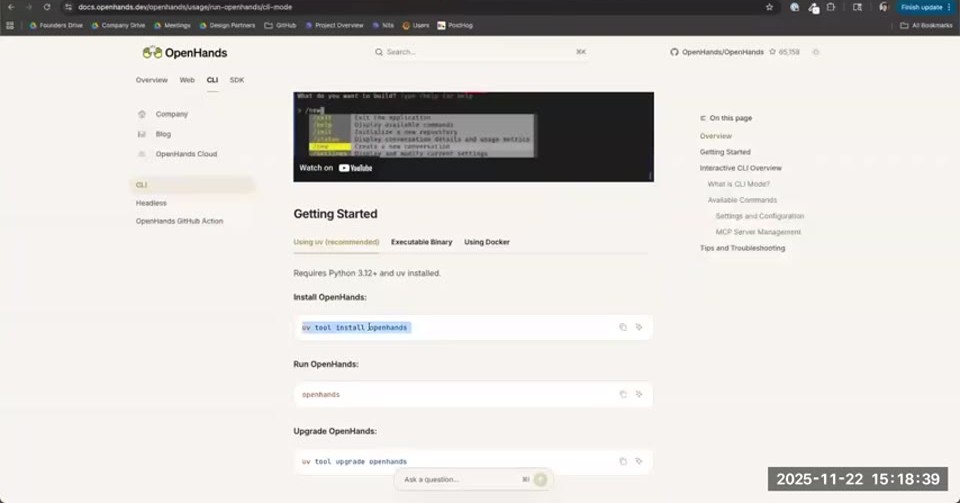The height and width of the screenshot is (503, 960).
Task: Open the browser extensions puzzle icon
Action: 831,7
